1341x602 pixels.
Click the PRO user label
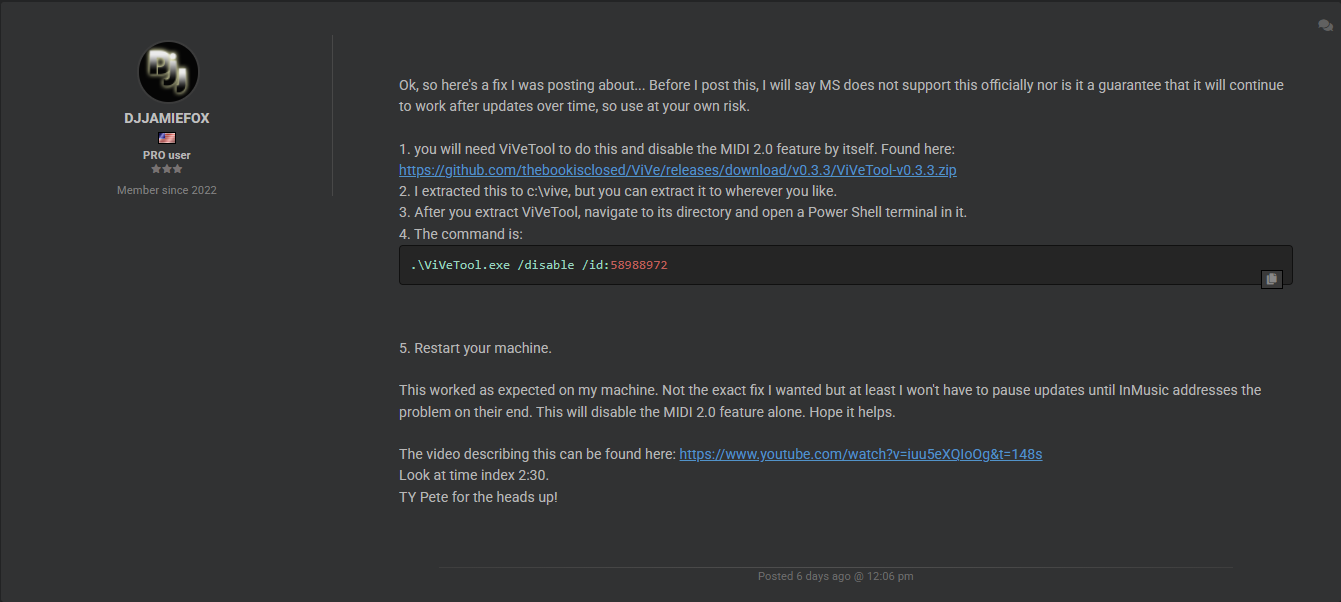pyautogui.click(x=167, y=155)
